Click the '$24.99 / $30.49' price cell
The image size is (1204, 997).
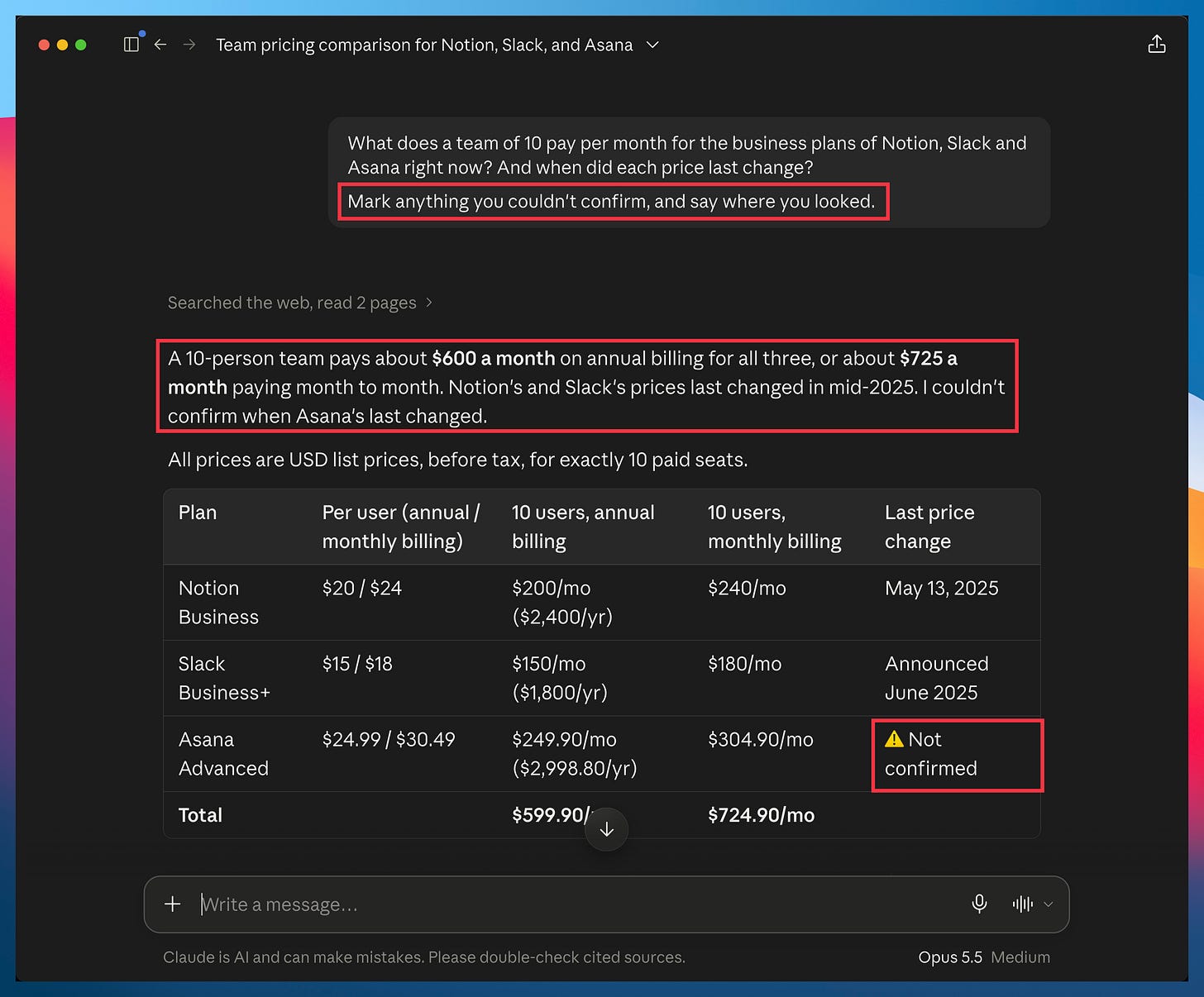point(389,739)
